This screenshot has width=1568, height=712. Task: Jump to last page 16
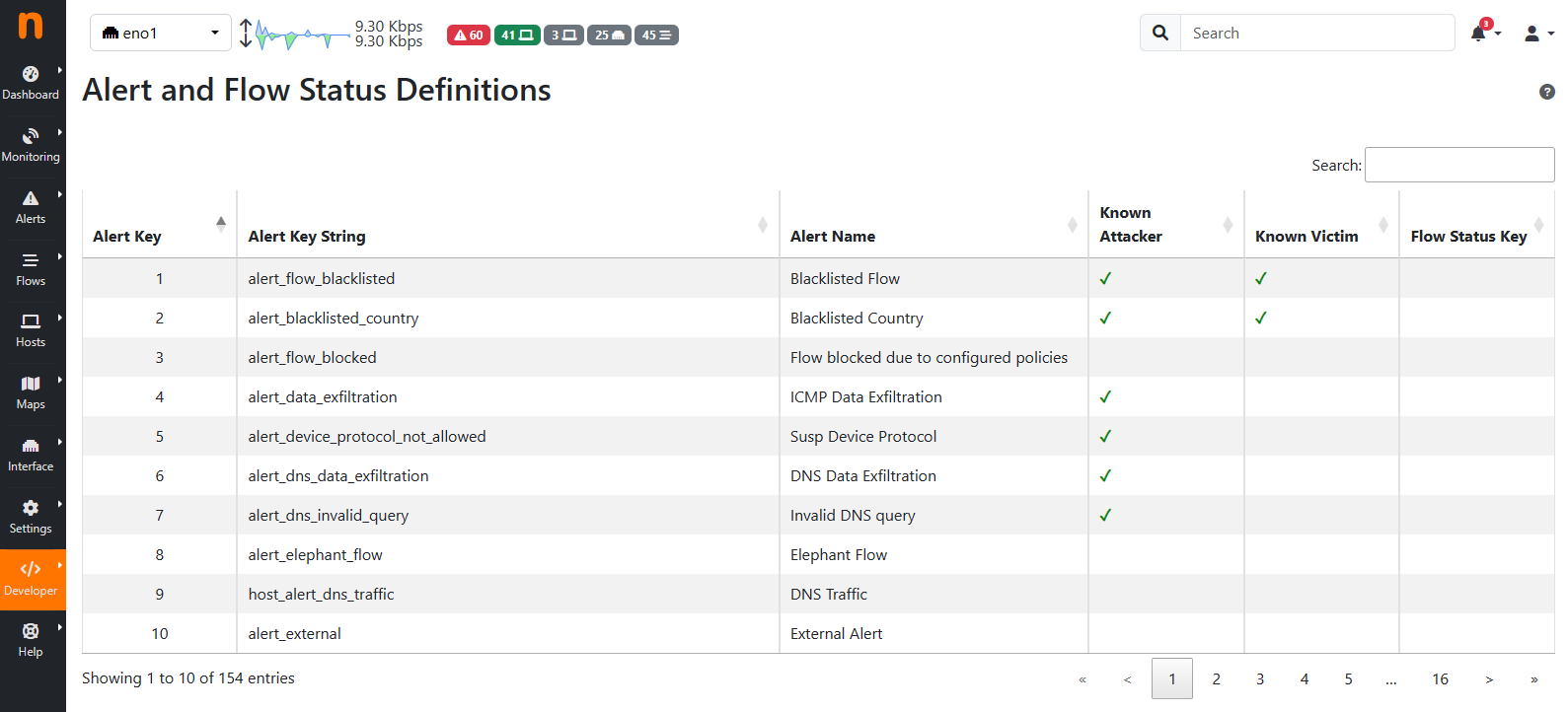(x=1440, y=678)
